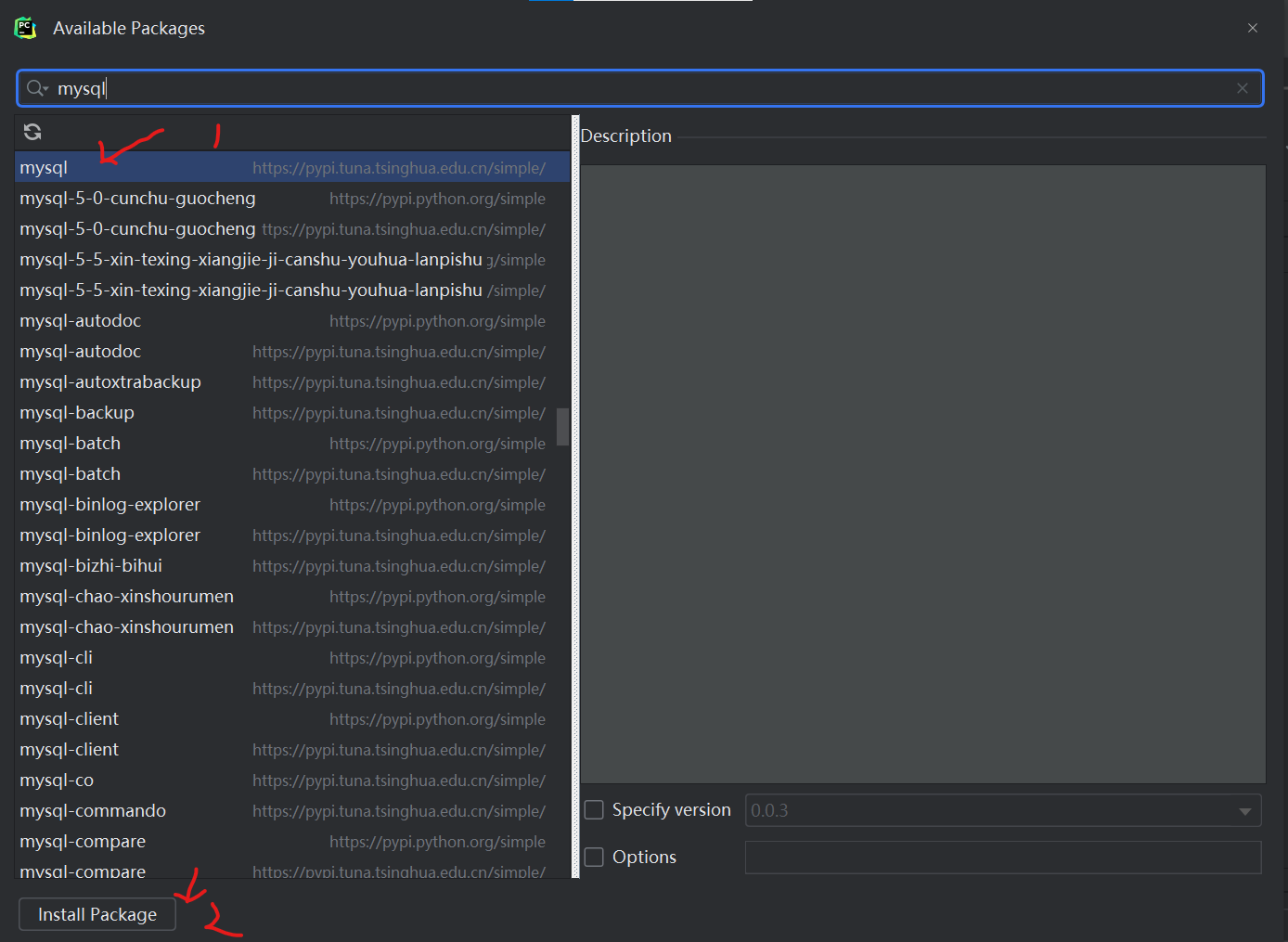This screenshot has height=942, width=1288.
Task: Select mysql-5-0-cunchu-guocheng from the tsinghua mirror
Action: (x=292, y=228)
